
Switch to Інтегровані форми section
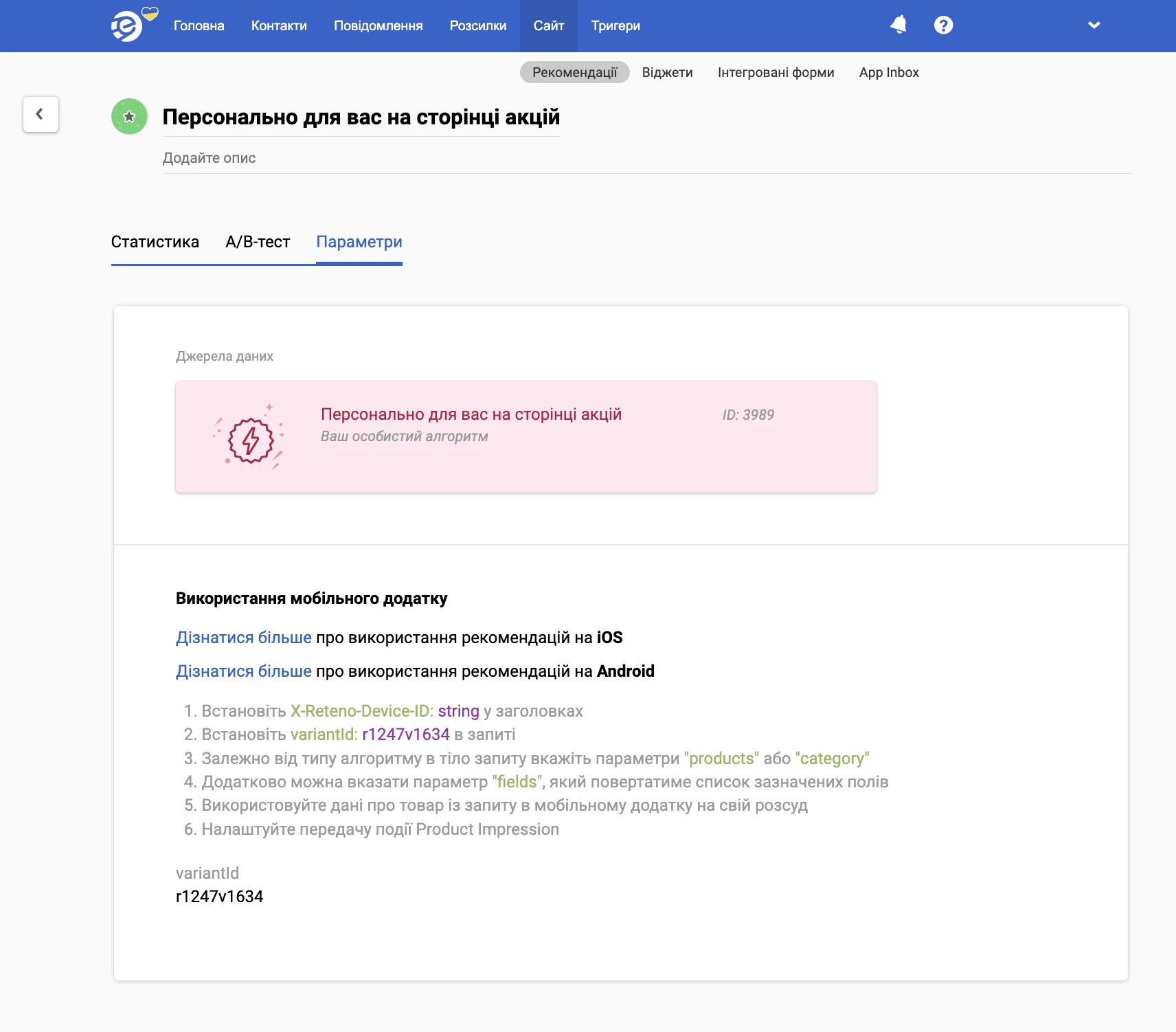coord(776,73)
